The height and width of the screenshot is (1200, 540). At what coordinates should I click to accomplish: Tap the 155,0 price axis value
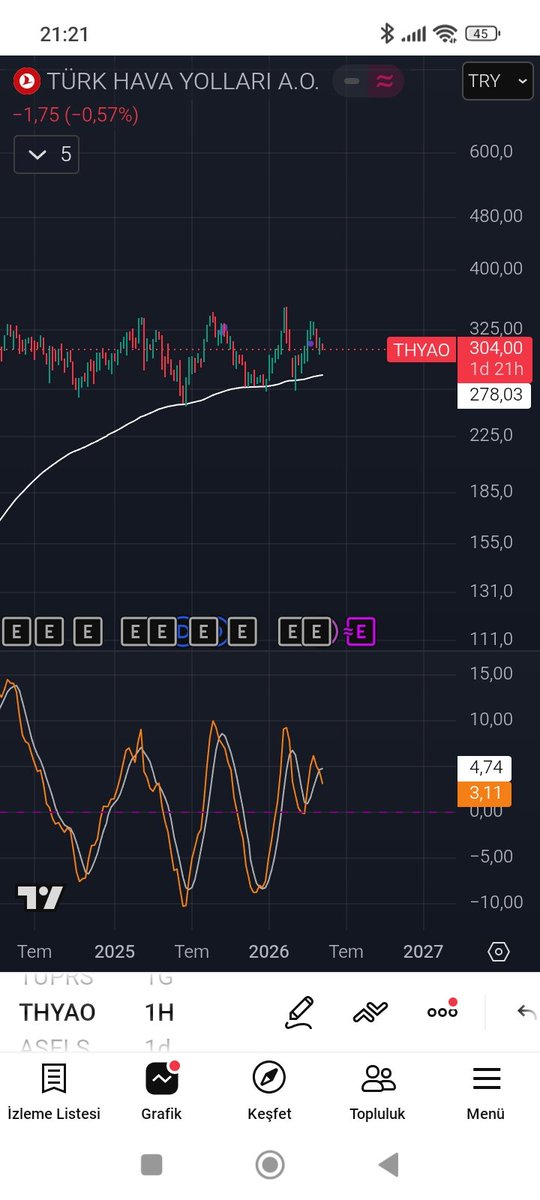(491, 542)
